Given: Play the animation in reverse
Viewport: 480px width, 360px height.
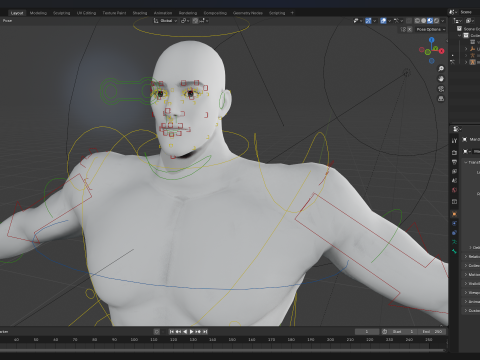Looking at the screenshot, I should pyautogui.click(x=185, y=332).
